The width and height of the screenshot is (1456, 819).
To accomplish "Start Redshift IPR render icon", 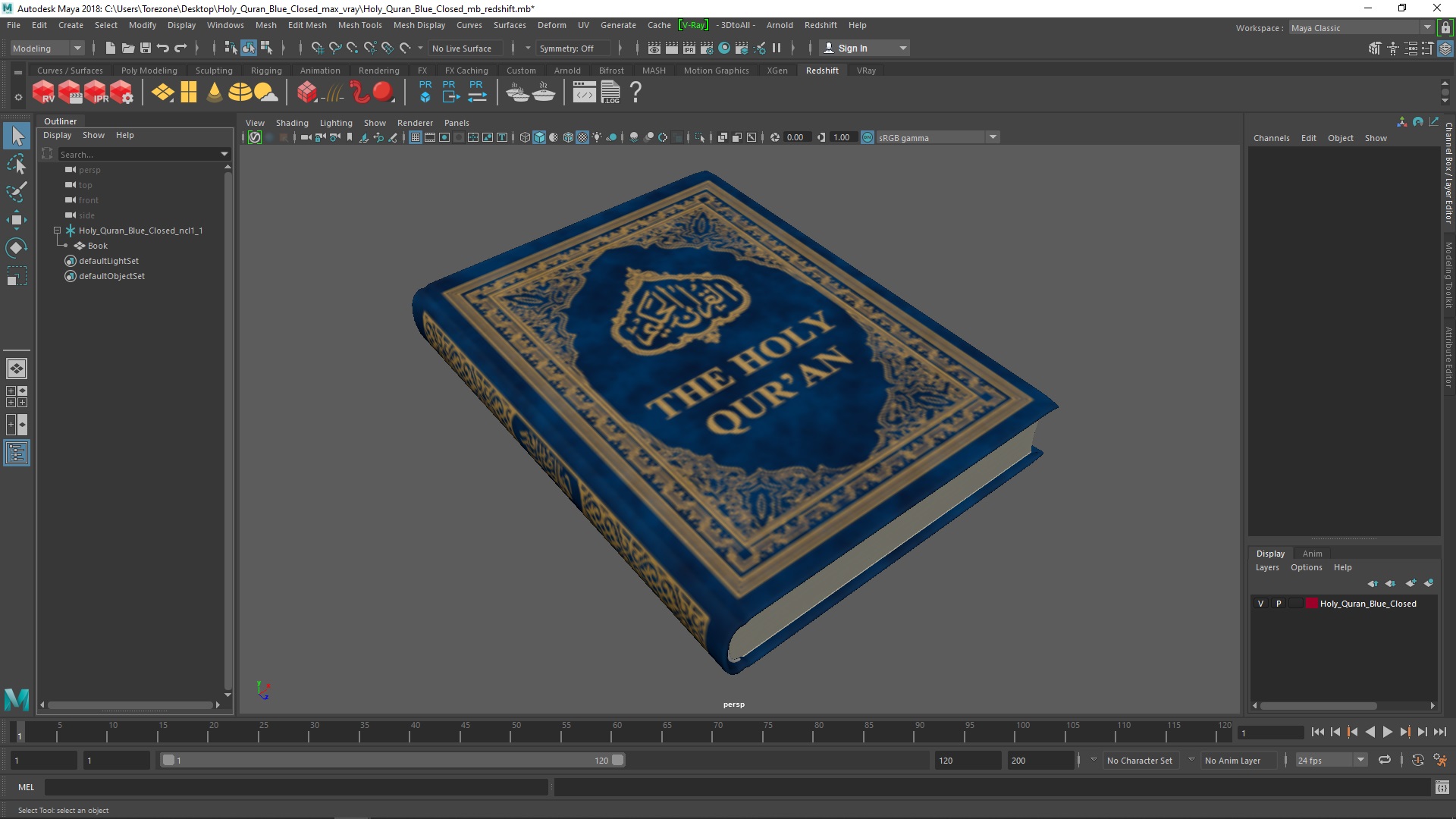I will pyautogui.click(x=96, y=93).
